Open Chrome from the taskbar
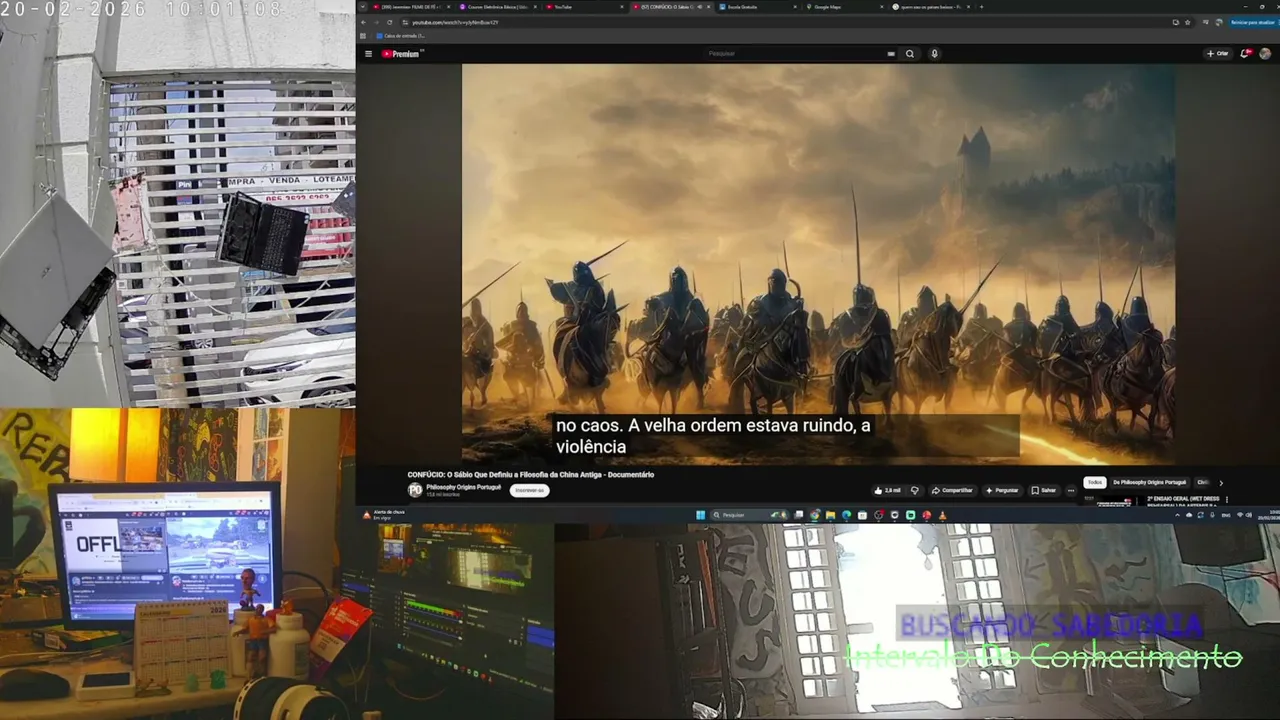The width and height of the screenshot is (1280, 720). (x=814, y=515)
